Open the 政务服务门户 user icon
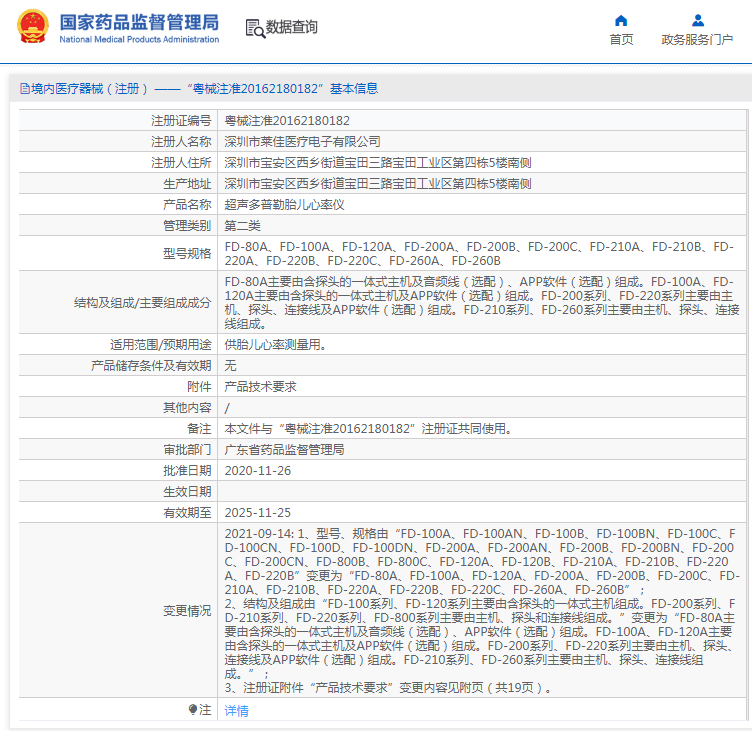 [698, 21]
